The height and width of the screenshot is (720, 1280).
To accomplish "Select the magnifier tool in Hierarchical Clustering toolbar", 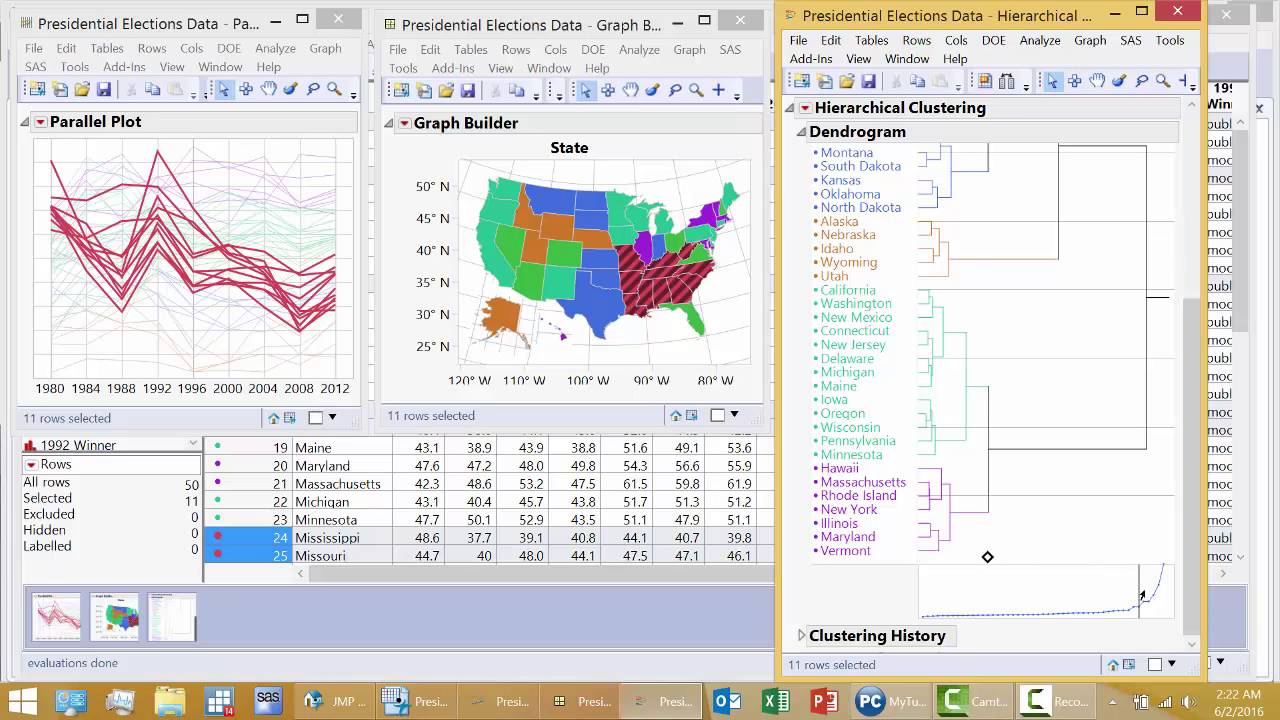I will pyautogui.click(x=1163, y=81).
